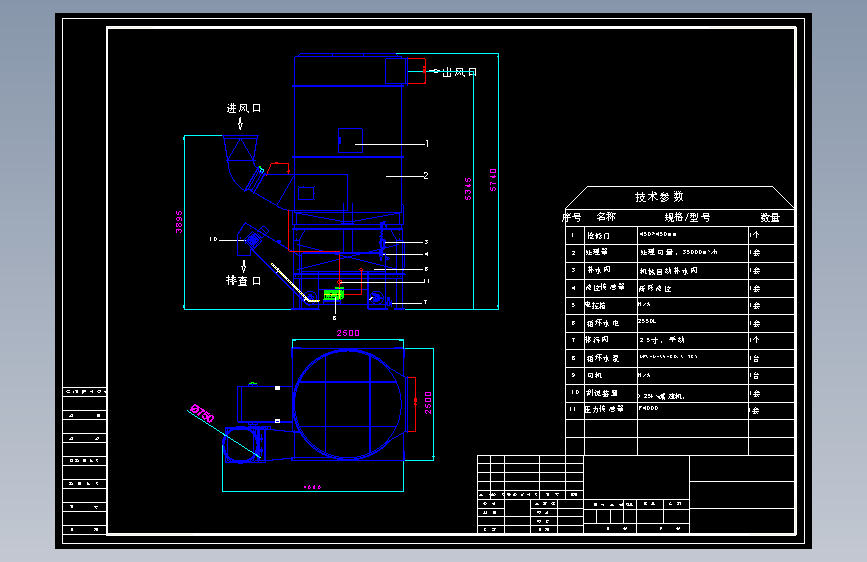Click the 电控箱 cell in row 5
867x562 pixels.
tap(611, 305)
